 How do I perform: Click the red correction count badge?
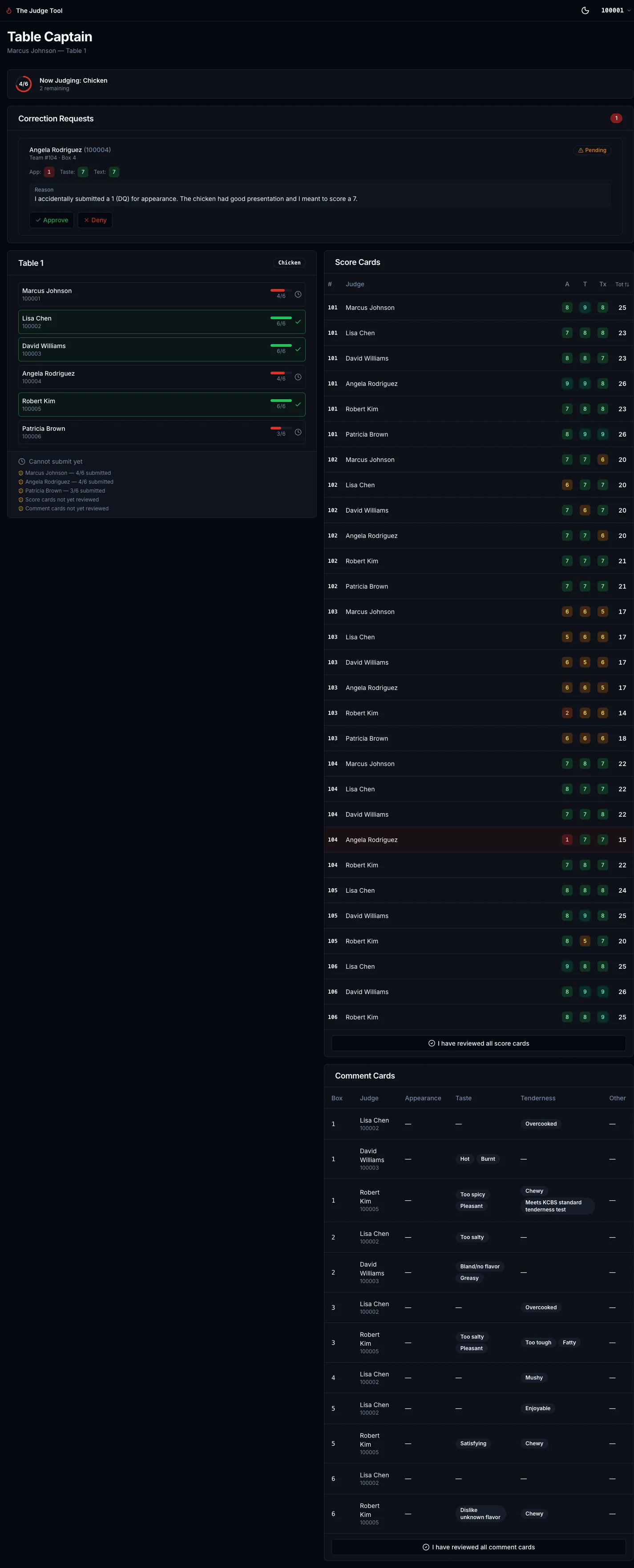616,118
